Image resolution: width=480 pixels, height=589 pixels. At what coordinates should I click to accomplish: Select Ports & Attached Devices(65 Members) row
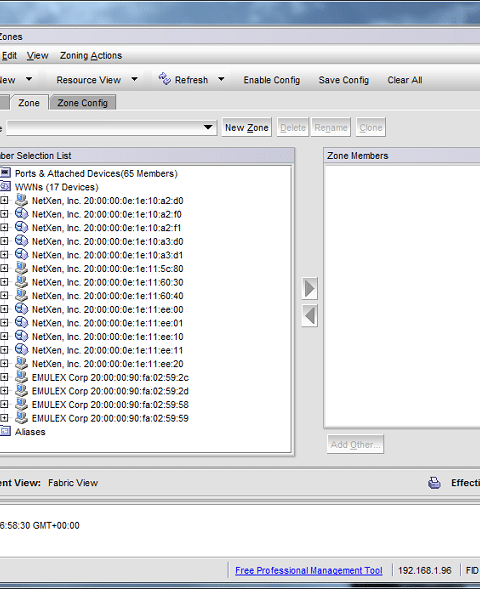click(x=96, y=174)
